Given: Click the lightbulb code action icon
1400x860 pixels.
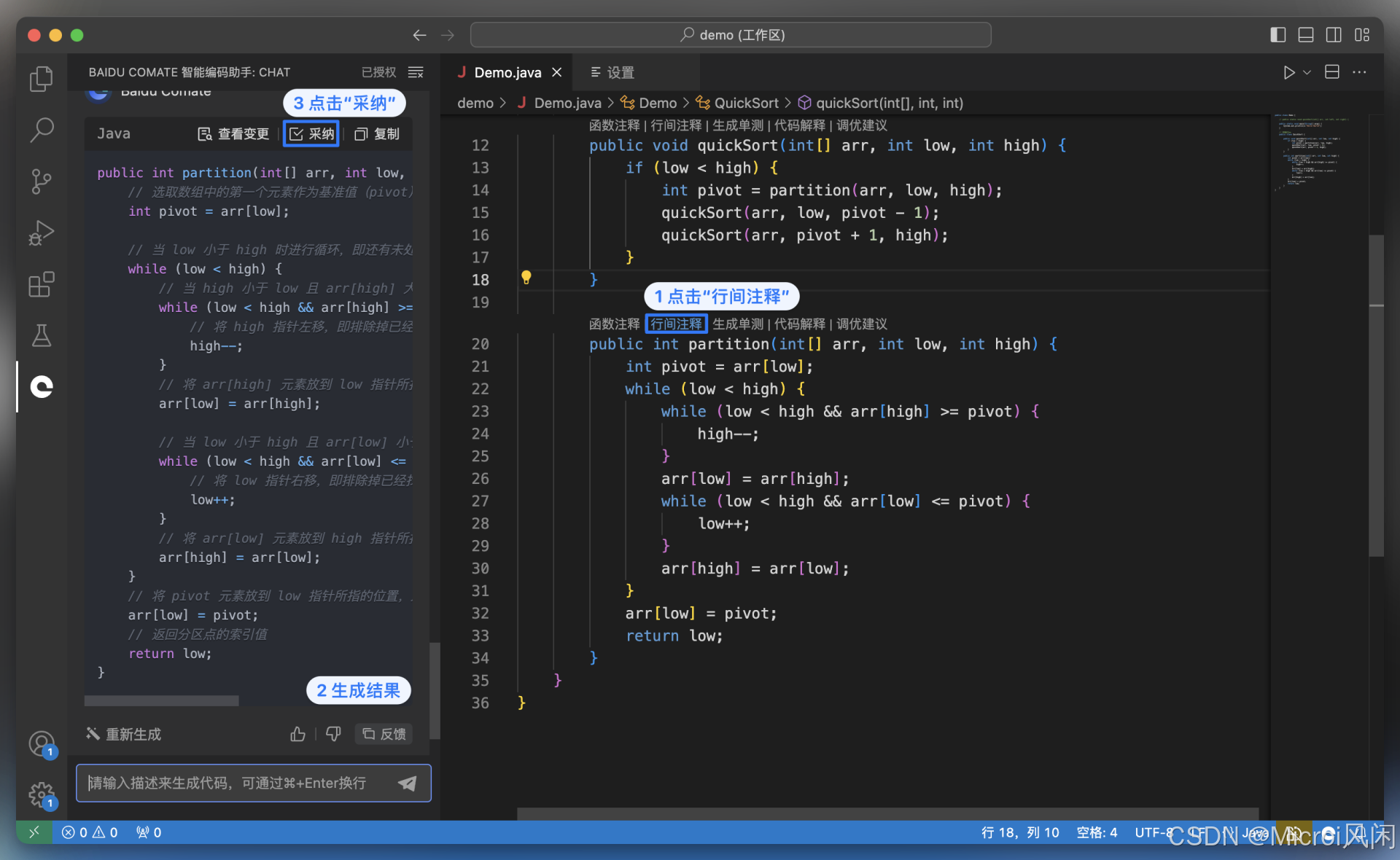Looking at the screenshot, I should 526,278.
